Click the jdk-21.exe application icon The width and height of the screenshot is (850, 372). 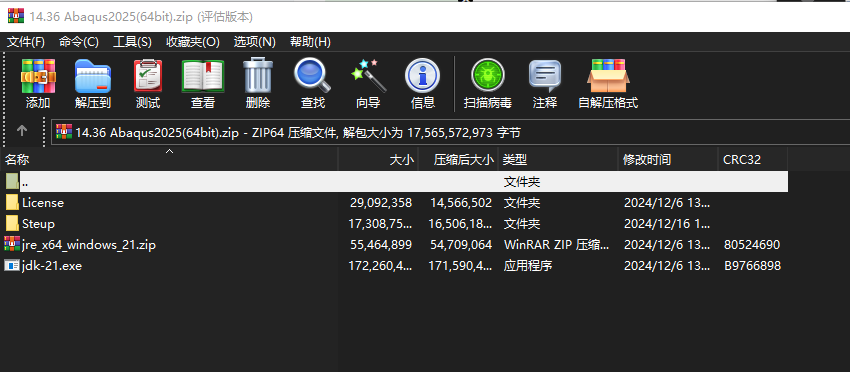[x=12, y=266]
